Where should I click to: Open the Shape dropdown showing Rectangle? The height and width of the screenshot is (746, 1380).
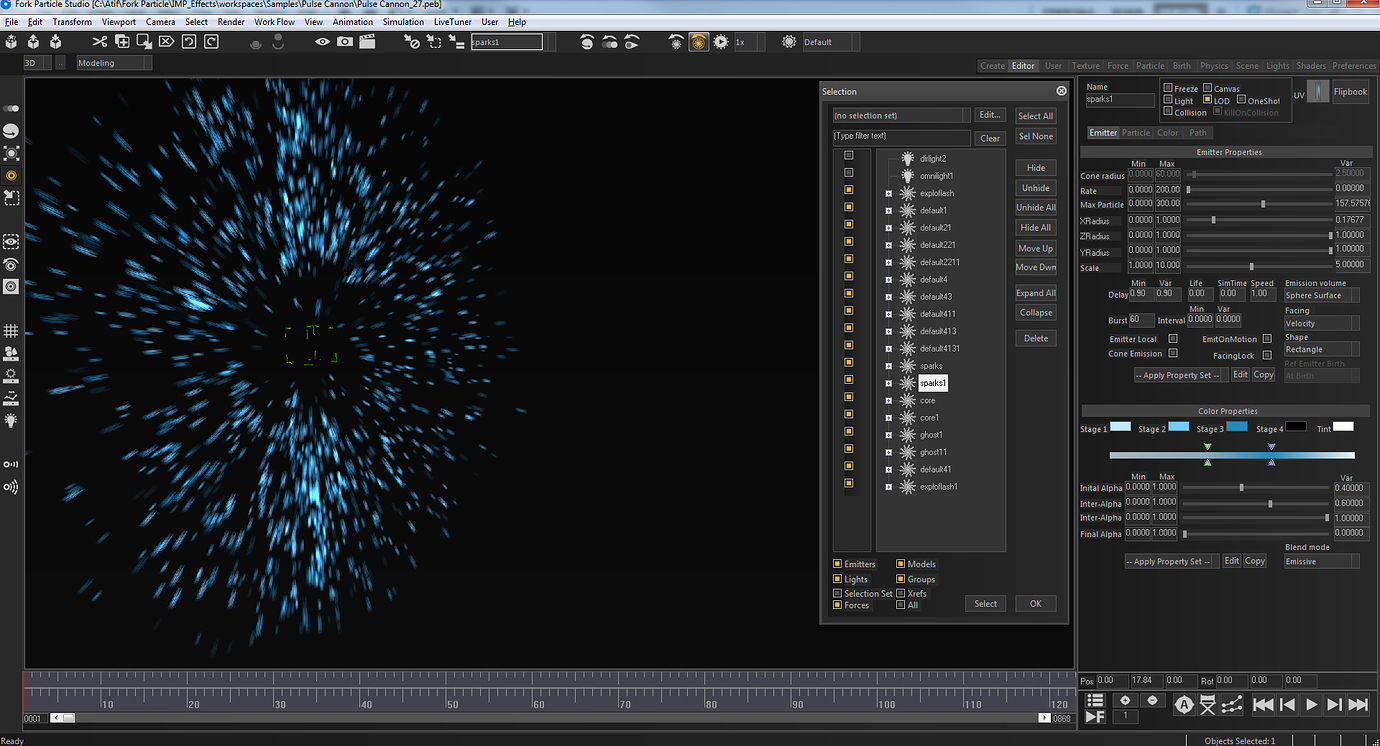pyautogui.click(x=1321, y=348)
